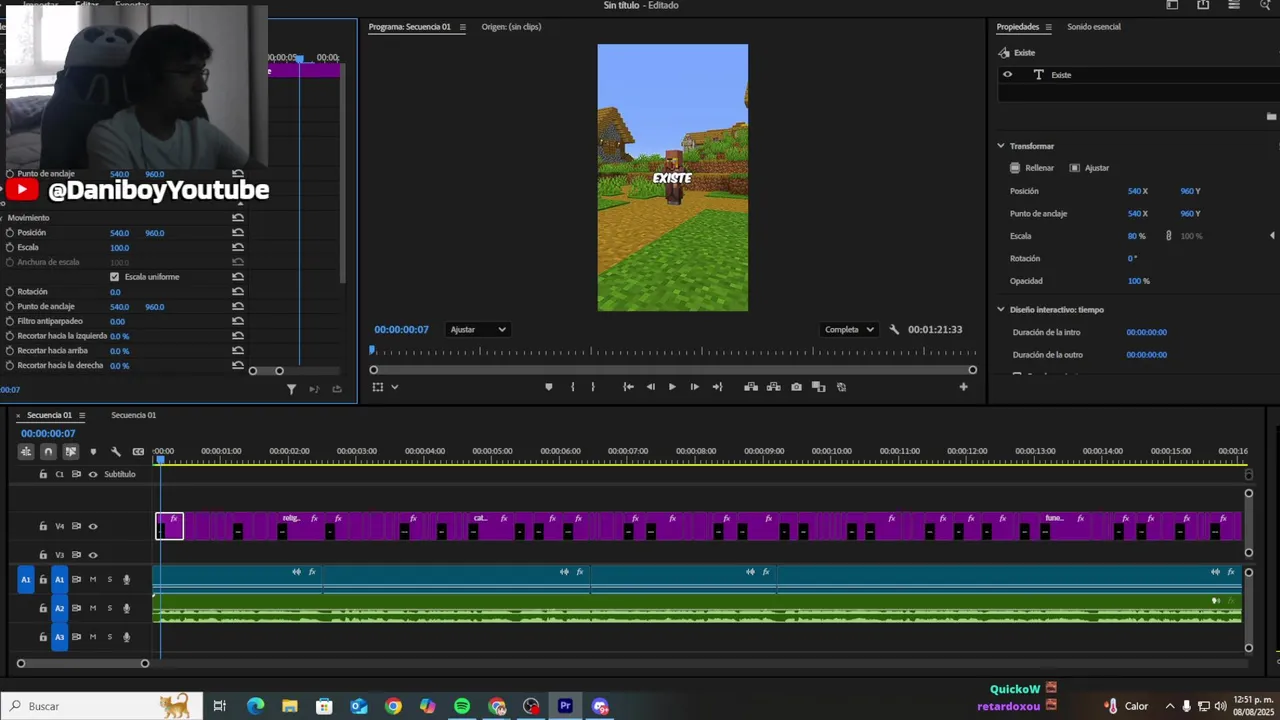
Task: Open Programa: Secuencia 01 panel menu
Action: click(x=462, y=27)
